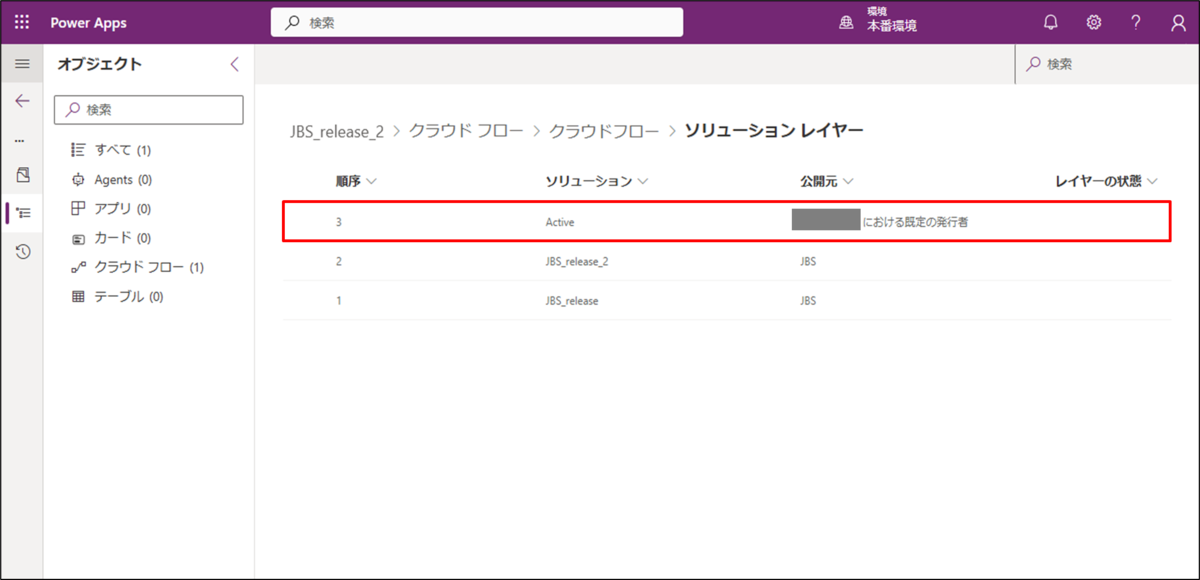Open クラウドフロー breadcrumb link
Screen dimensions: 1200x580
(x=604, y=131)
